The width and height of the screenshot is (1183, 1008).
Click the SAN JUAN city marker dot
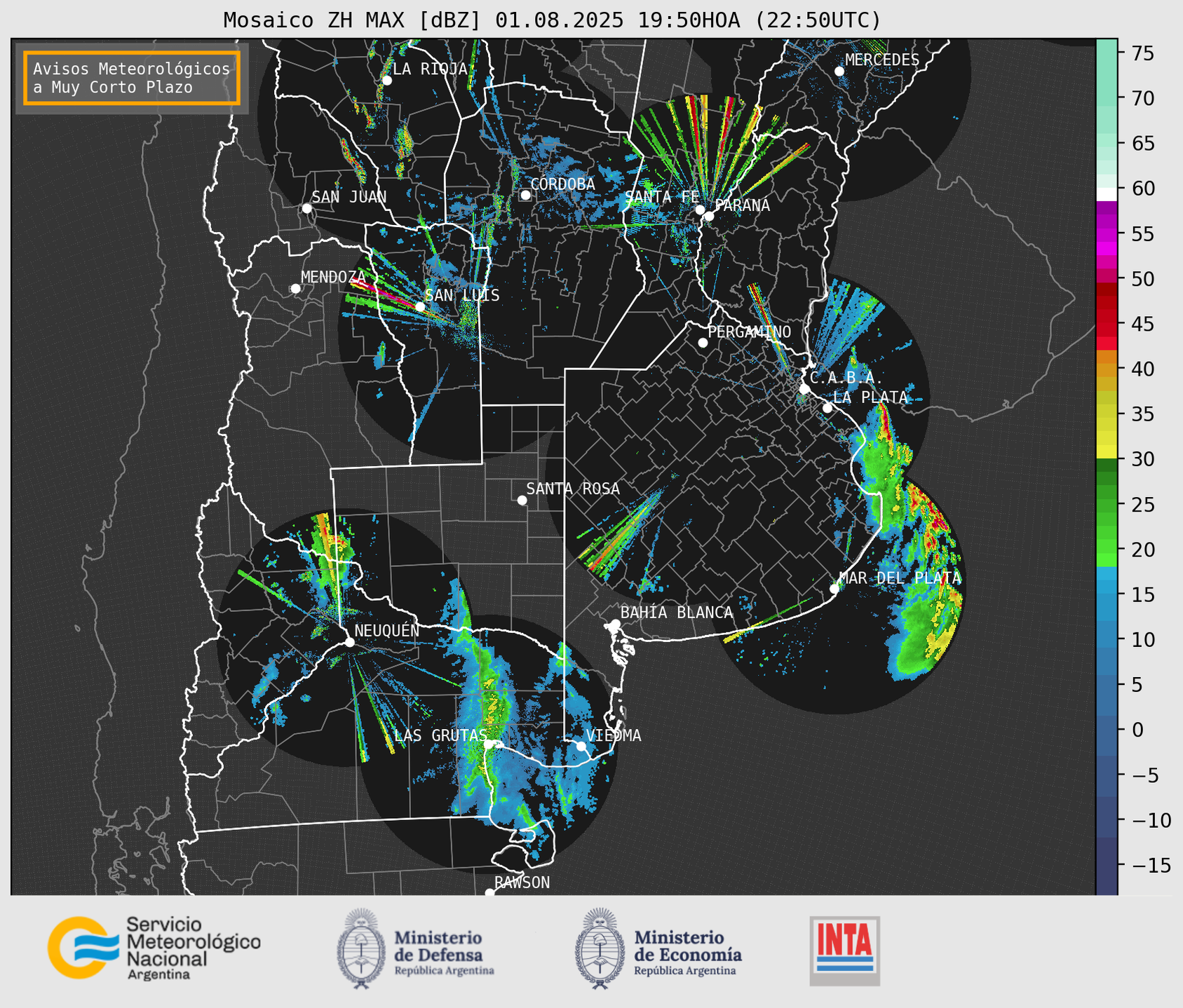click(306, 208)
